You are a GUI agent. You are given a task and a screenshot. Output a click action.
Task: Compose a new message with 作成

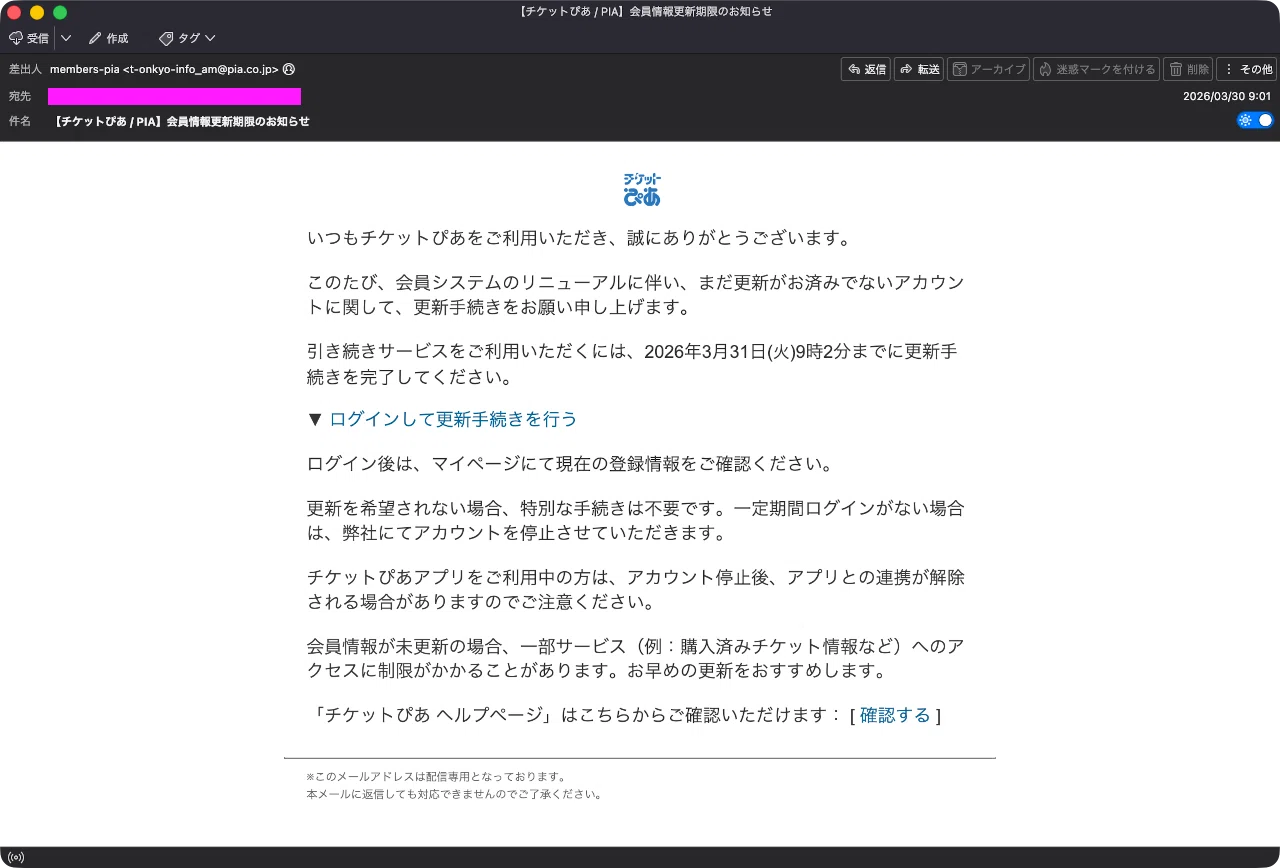[108, 38]
